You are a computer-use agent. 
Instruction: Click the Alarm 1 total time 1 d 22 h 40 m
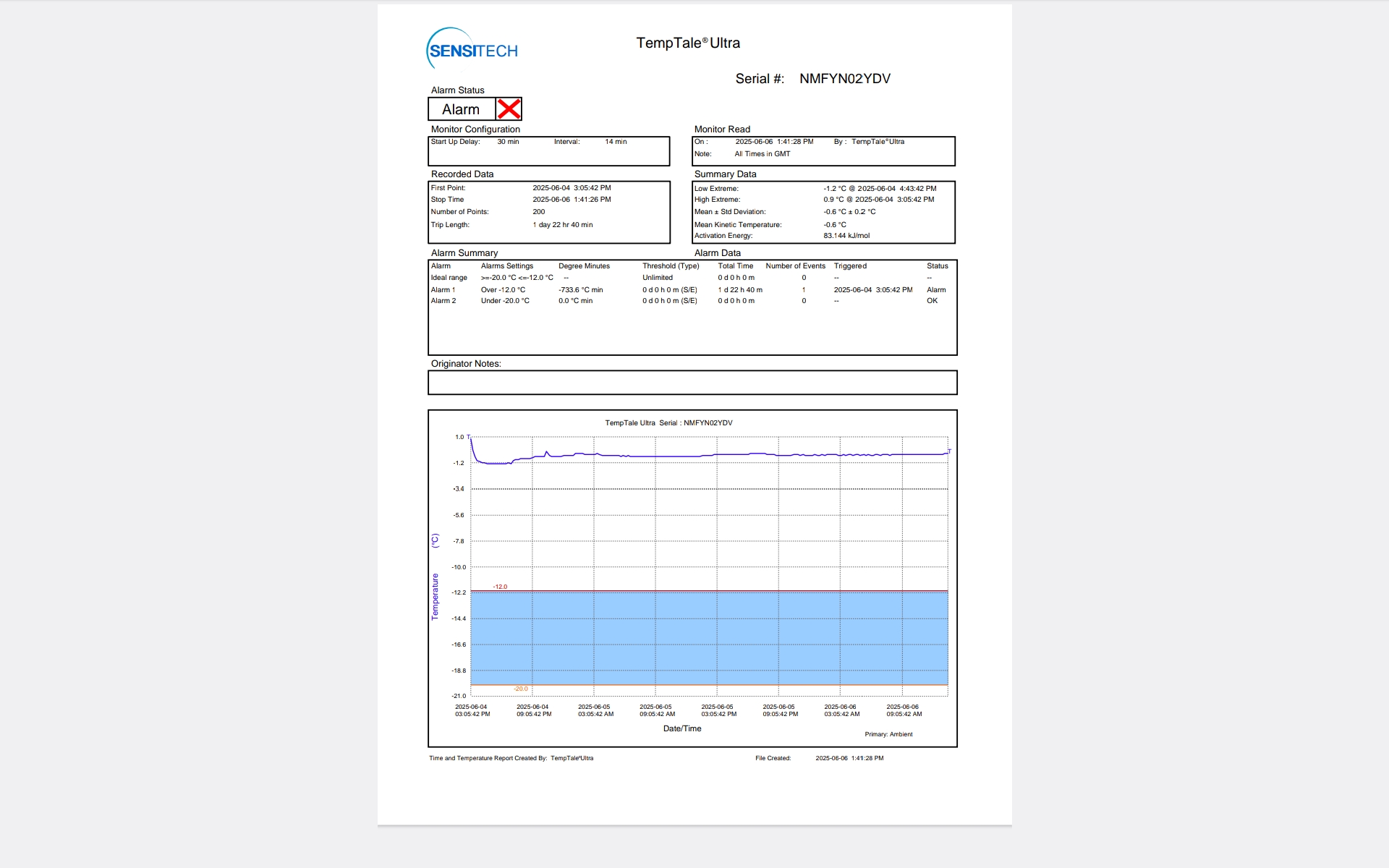[740, 290]
